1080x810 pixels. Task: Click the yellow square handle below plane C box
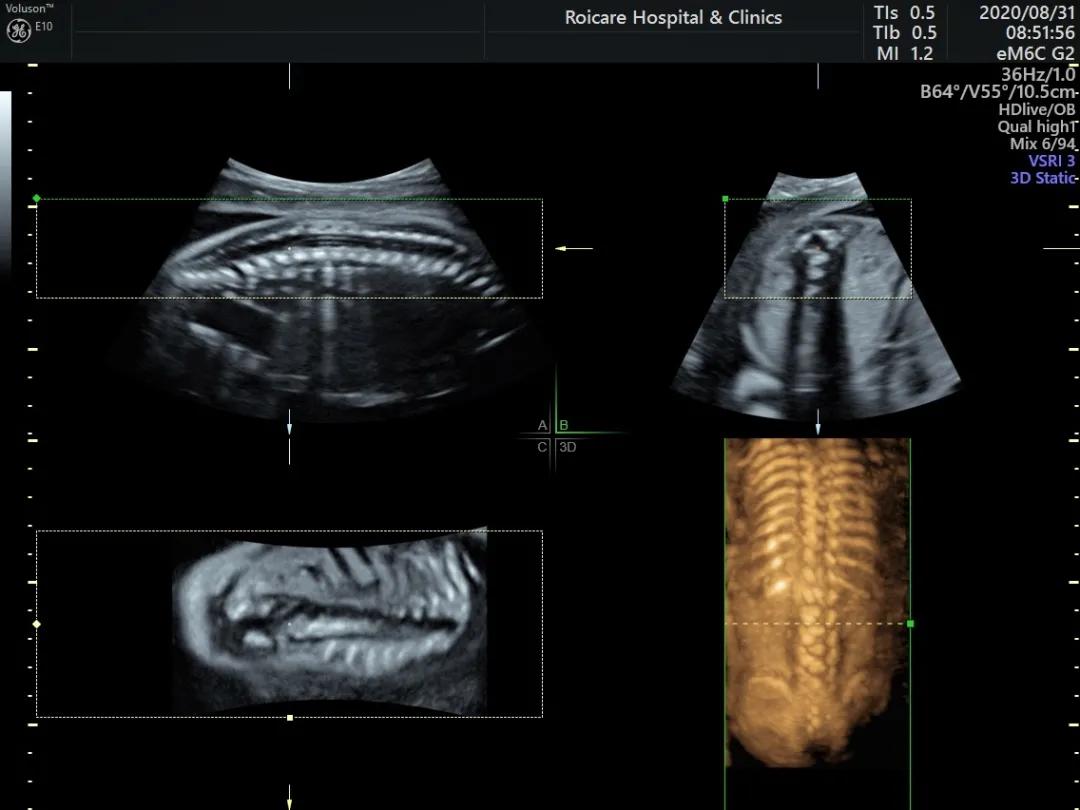290,717
